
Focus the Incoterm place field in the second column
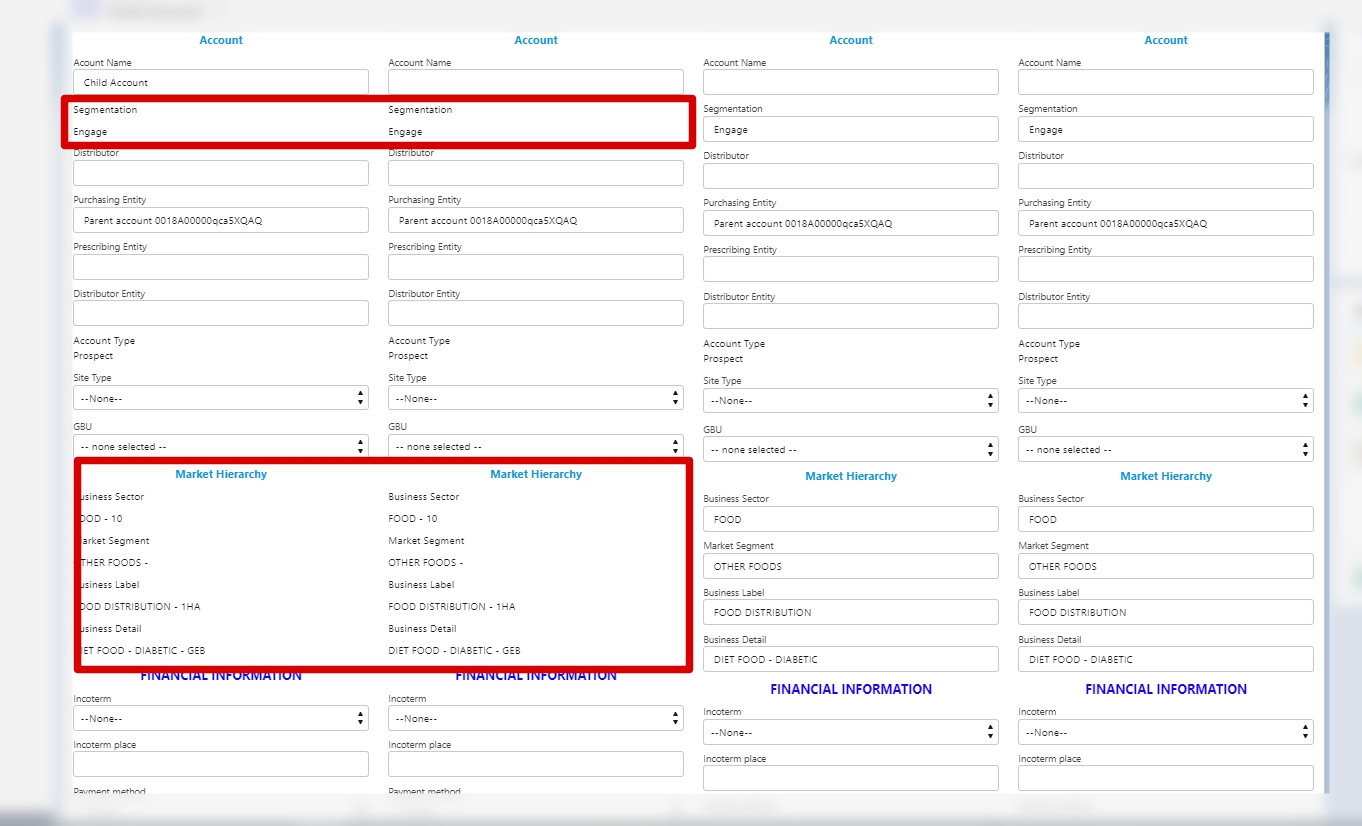click(x=536, y=764)
